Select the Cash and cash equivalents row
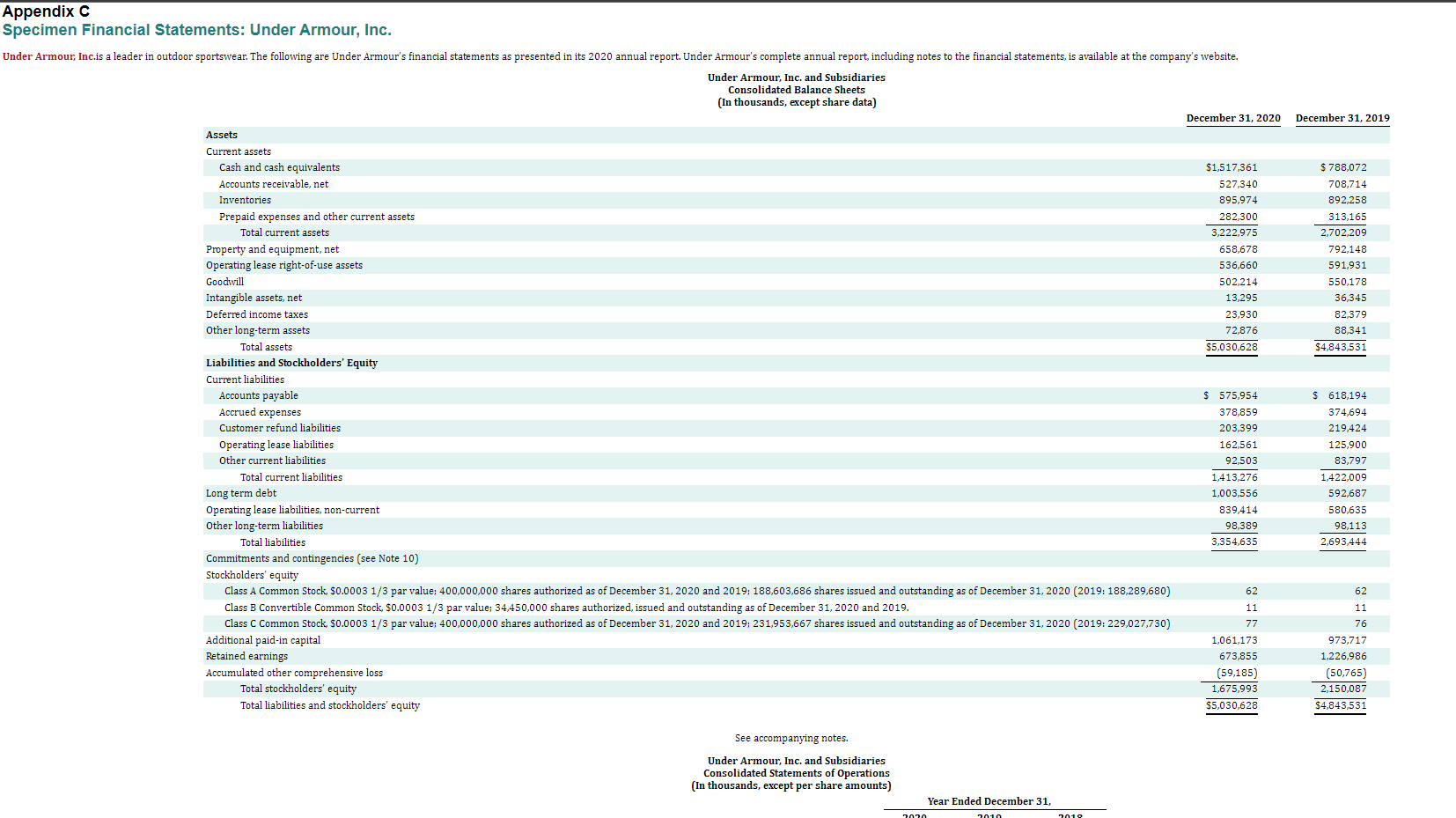This screenshot has width=1456, height=818. (278, 167)
